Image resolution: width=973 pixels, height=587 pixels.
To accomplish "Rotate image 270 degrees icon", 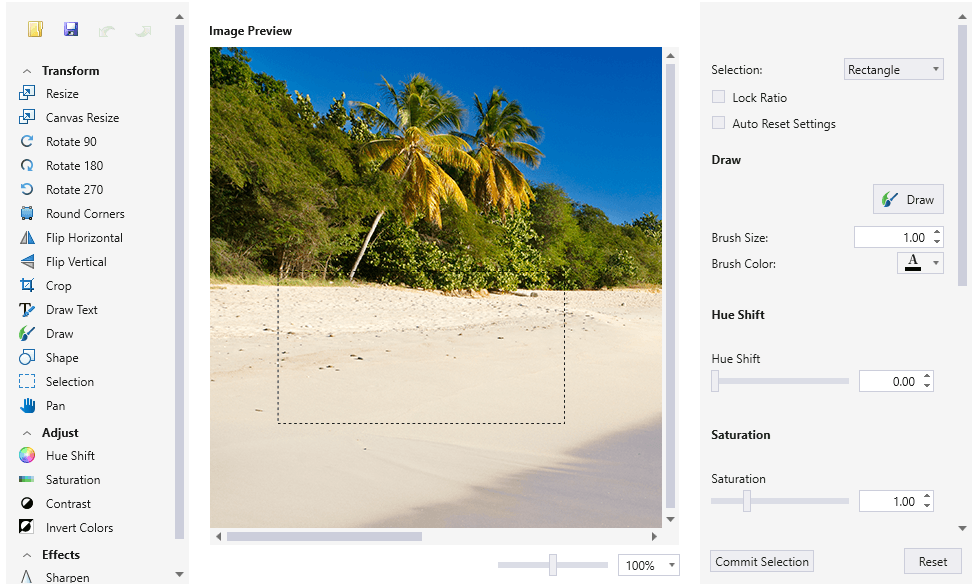I will pos(27,189).
